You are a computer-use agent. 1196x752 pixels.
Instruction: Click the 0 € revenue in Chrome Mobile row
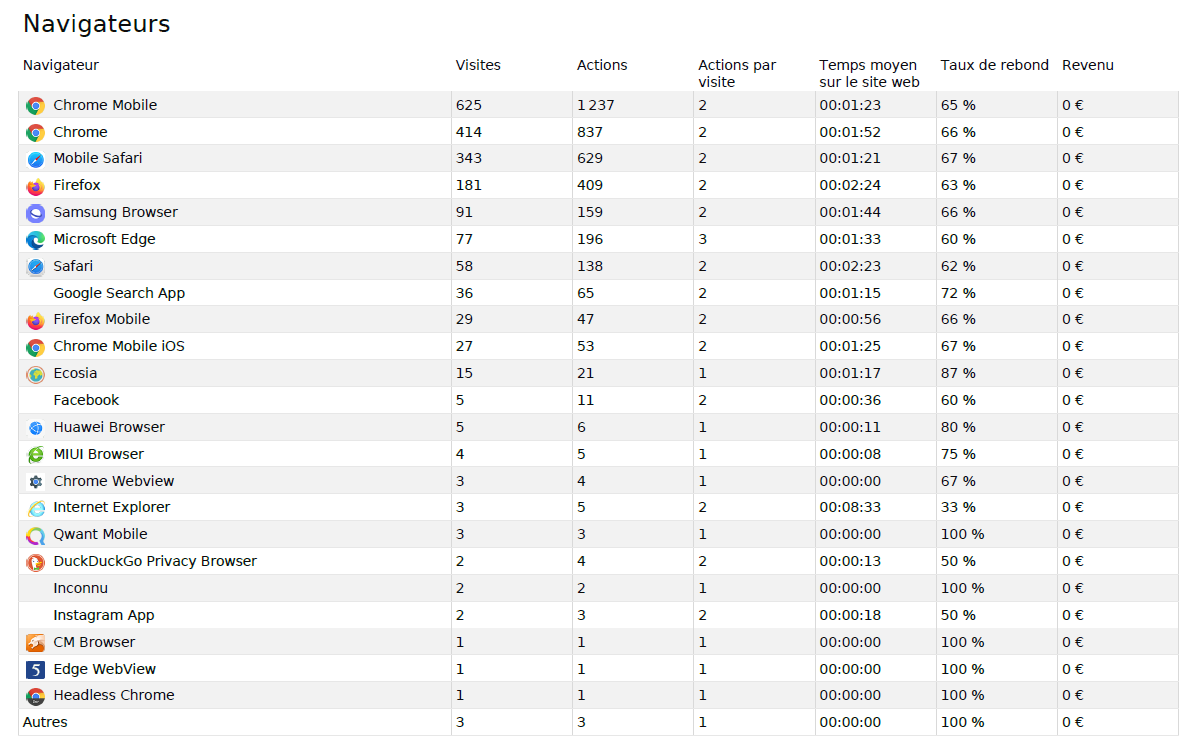(x=1072, y=105)
